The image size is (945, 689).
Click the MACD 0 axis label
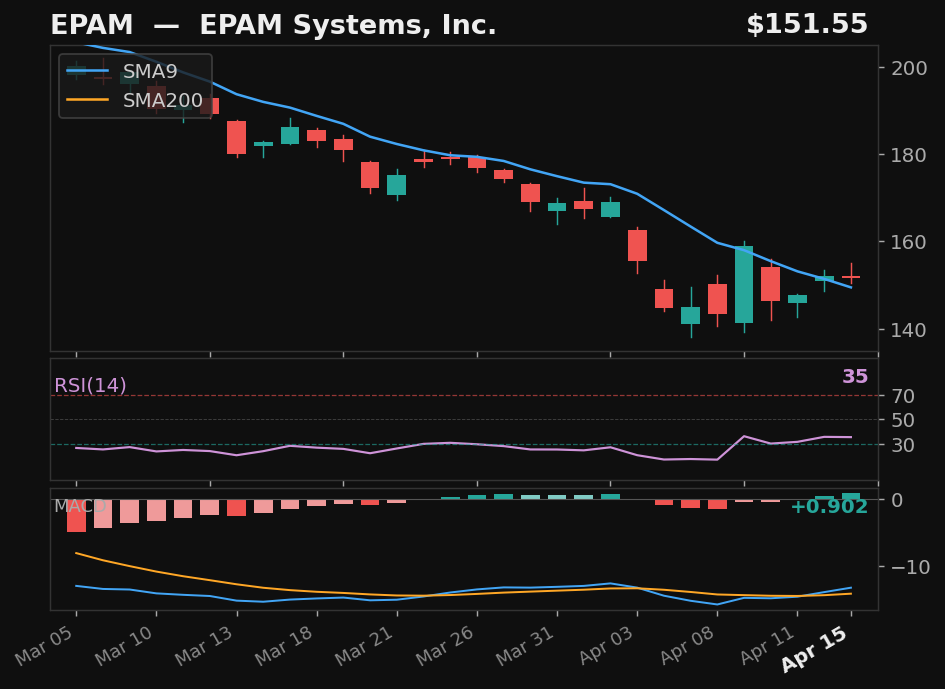[897, 500]
